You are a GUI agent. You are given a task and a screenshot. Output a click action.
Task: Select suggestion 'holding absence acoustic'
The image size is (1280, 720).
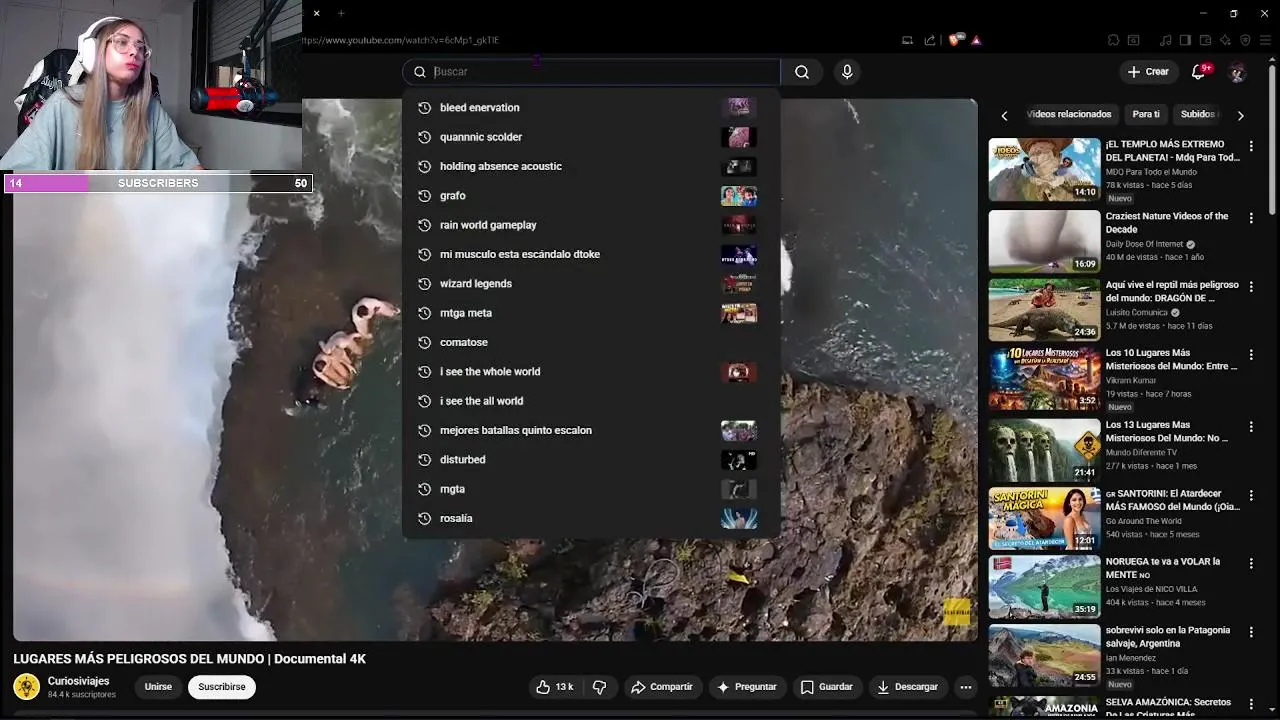[x=590, y=166]
